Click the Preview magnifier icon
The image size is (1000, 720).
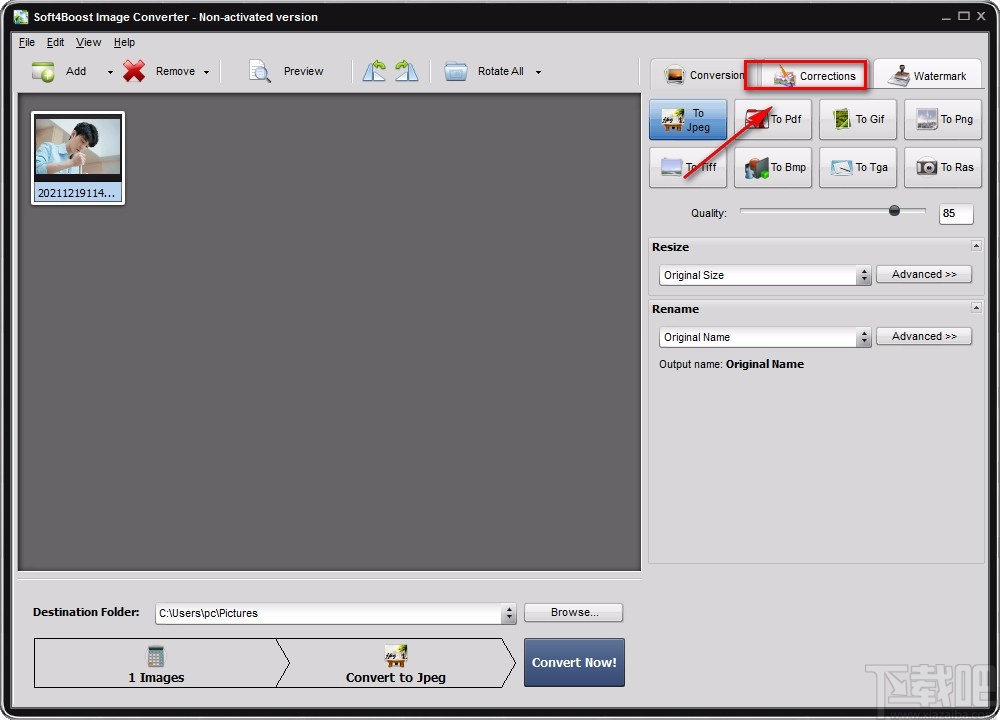260,71
